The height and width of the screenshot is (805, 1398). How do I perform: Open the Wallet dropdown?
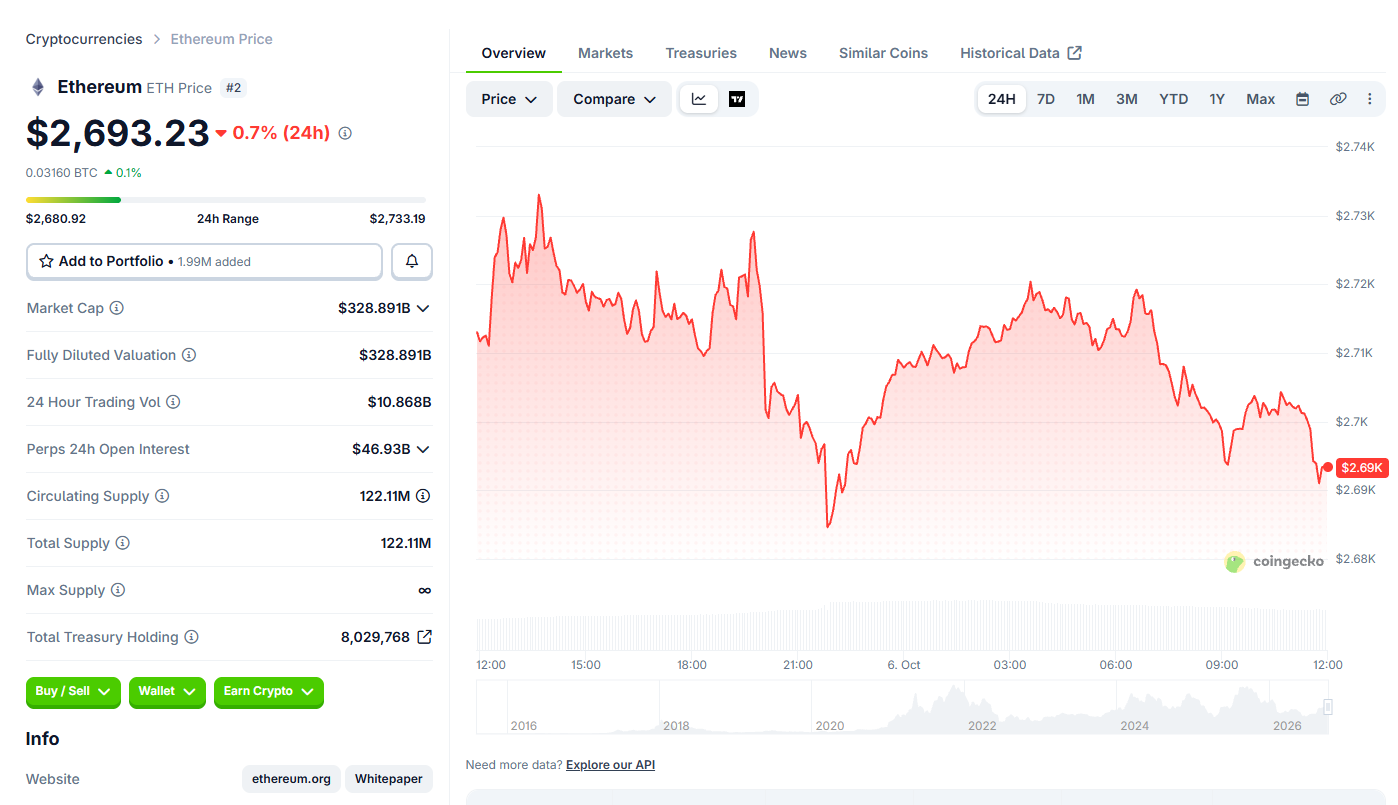point(167,691)
